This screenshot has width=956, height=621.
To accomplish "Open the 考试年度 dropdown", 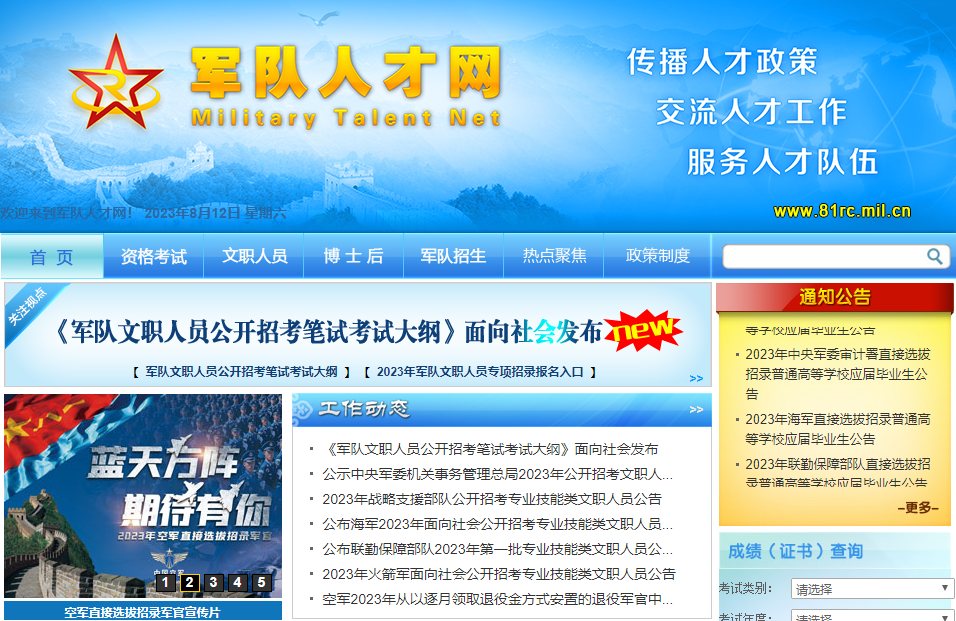I will (x=872, y=615).
